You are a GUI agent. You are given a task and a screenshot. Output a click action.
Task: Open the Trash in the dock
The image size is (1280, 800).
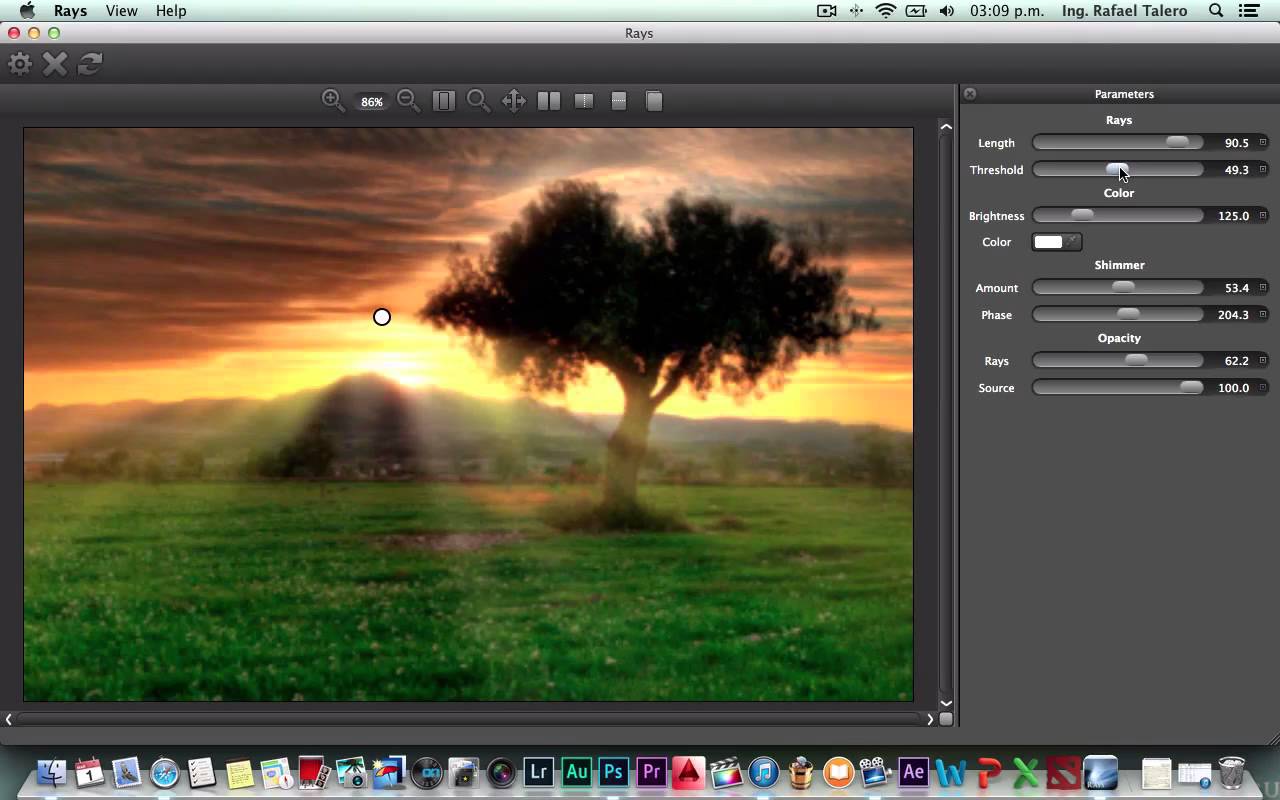pyautogui.click(x=1232, y=772)
